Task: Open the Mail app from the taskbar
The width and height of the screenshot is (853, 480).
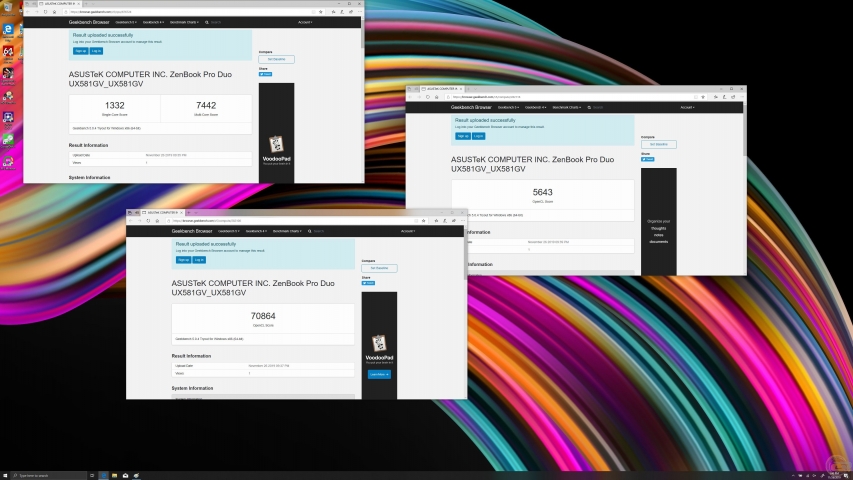Action: (x=125, y=475)
